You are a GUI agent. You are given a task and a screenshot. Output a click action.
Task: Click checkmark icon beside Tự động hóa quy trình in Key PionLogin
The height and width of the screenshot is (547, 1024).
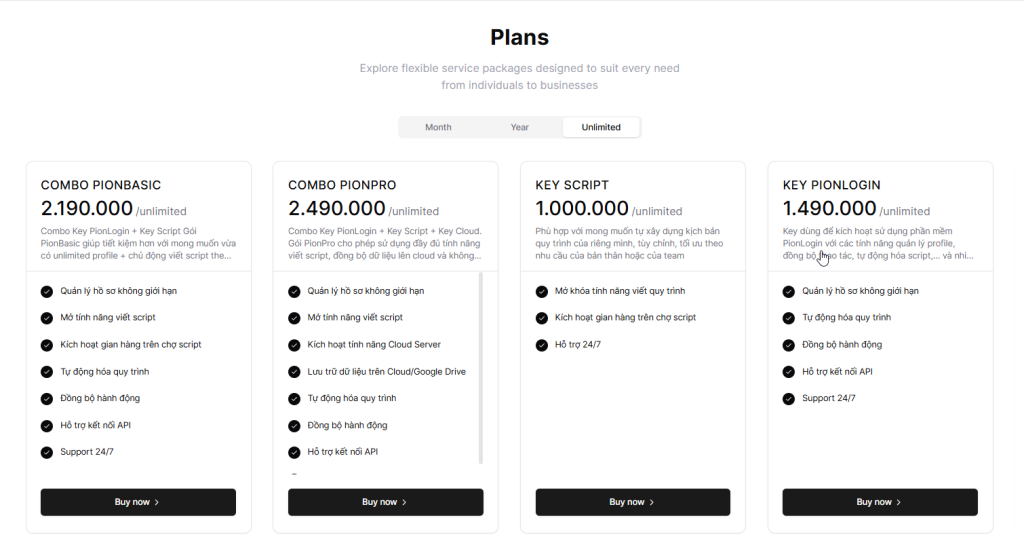[789, 318]
